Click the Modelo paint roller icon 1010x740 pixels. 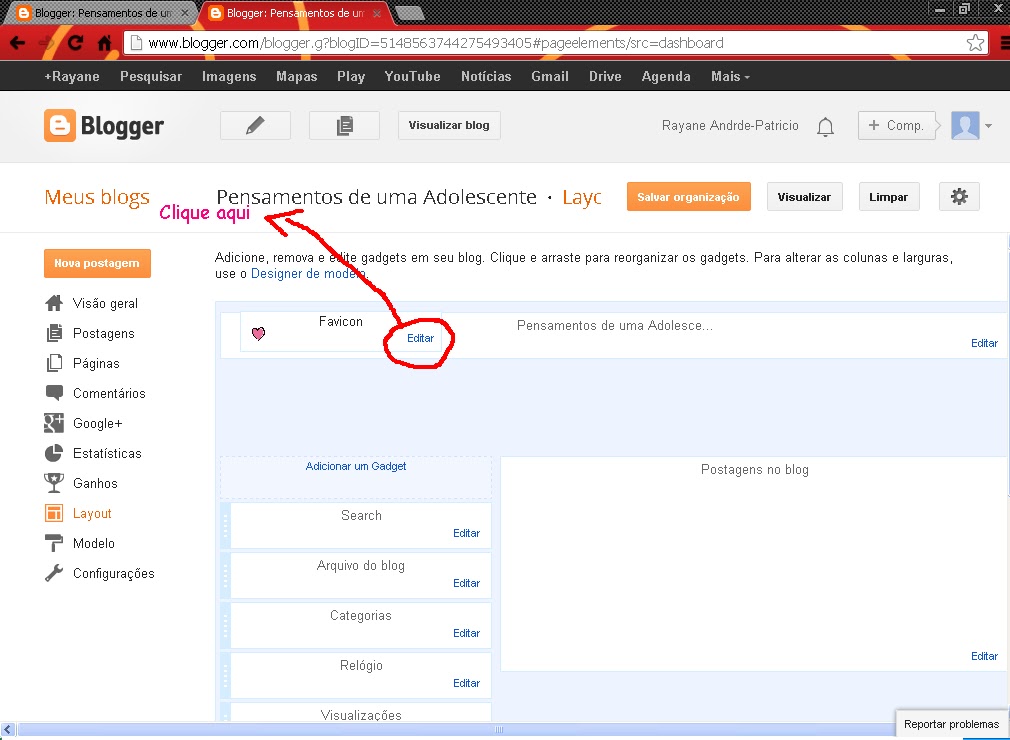pos(54,543)
